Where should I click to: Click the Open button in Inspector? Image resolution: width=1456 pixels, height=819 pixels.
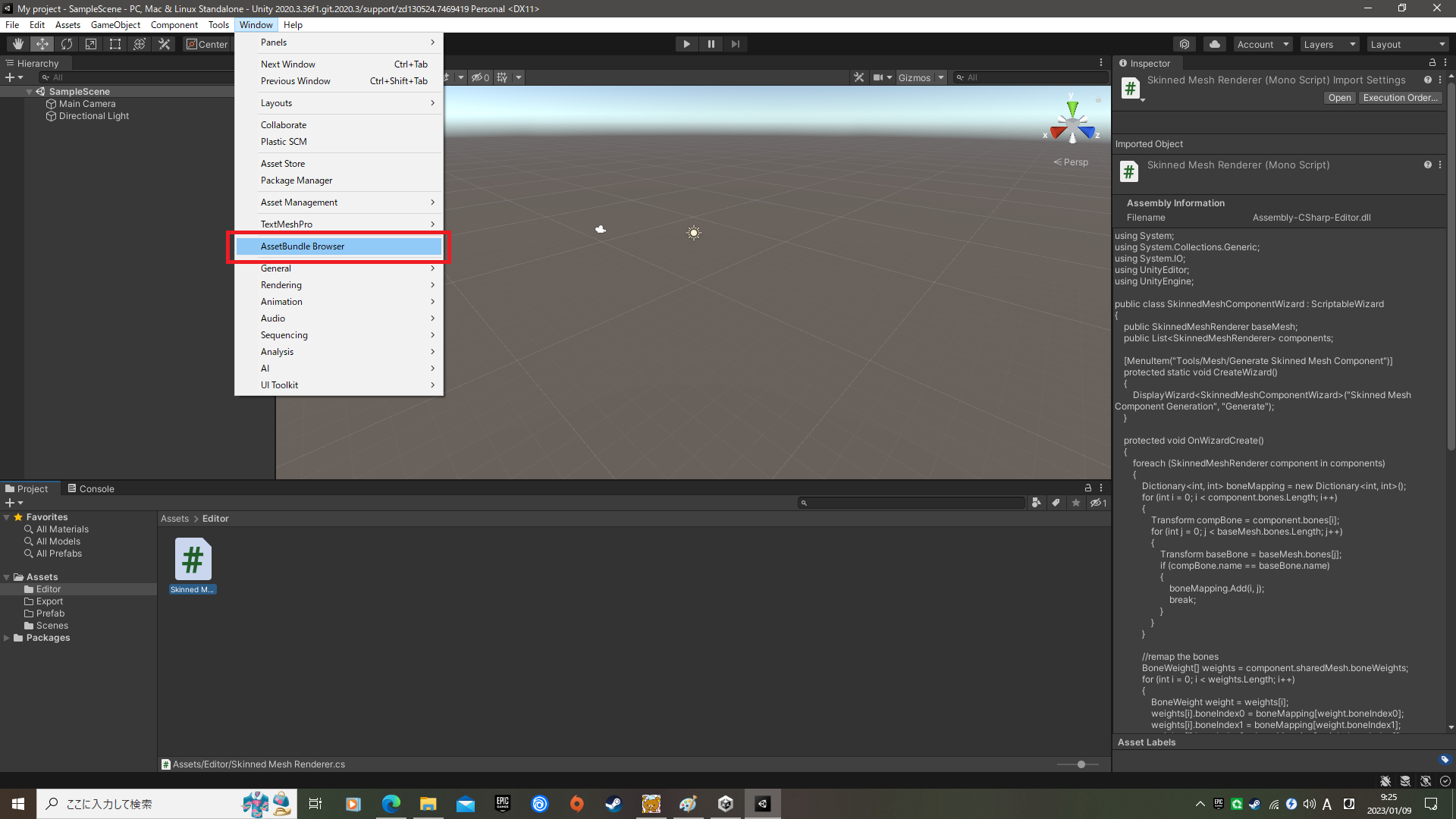pos(1339,98)
